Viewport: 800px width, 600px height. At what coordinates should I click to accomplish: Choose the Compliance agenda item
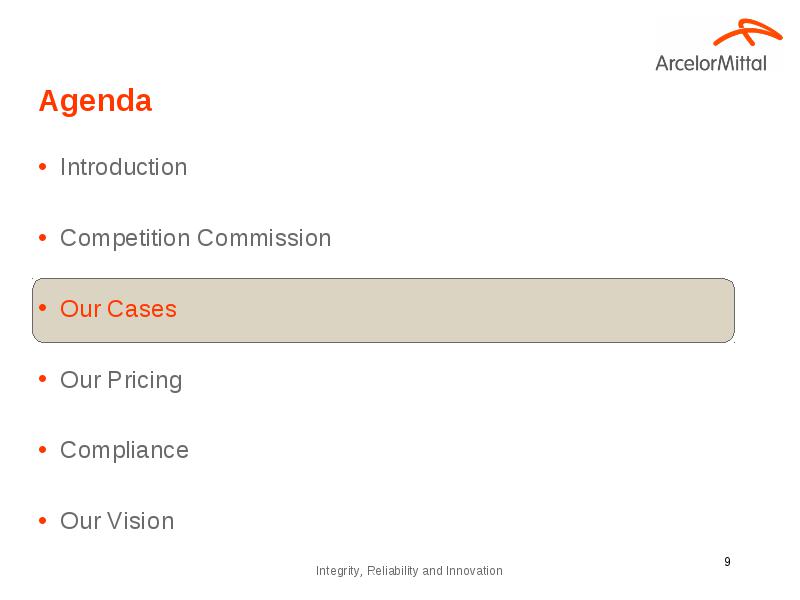point(124,451)
